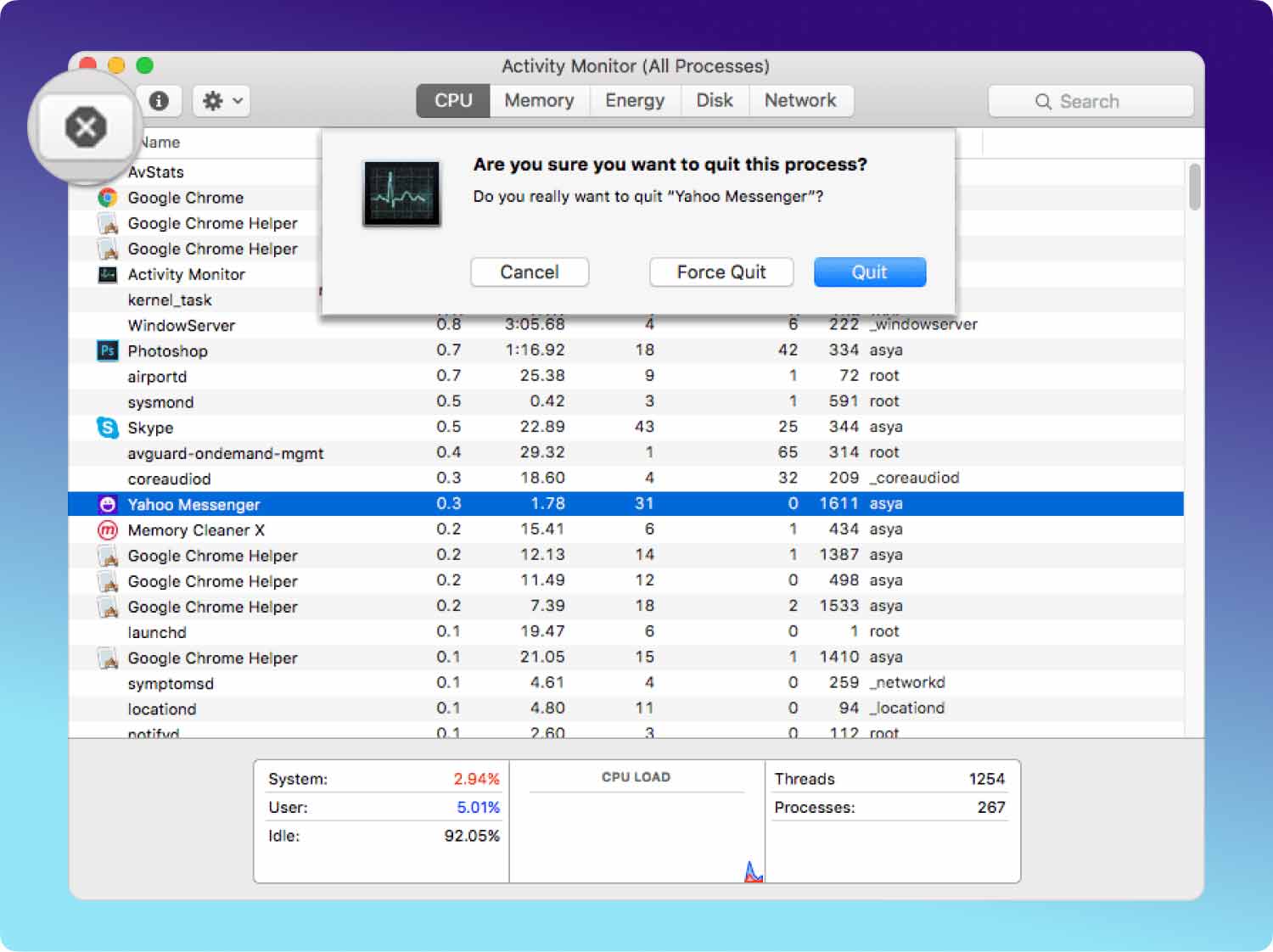
Task: Click the Idle 92.05% value
Action: [x=472, y=836]
